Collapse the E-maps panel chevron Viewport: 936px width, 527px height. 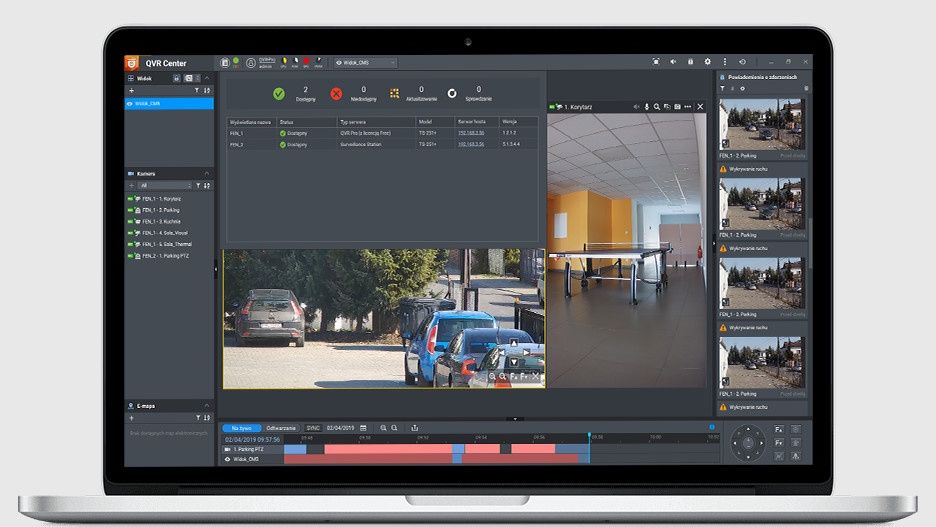(x=207, y=406)
